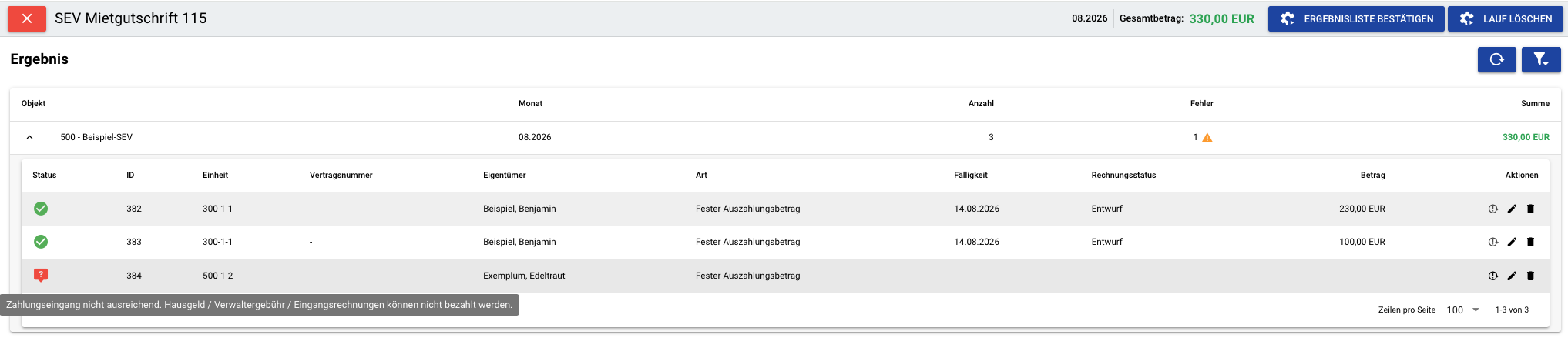Screen dimensions: 1568x338
Task: Open the Zeilen pro Seite dropdown
Action: coord(1462,310)
